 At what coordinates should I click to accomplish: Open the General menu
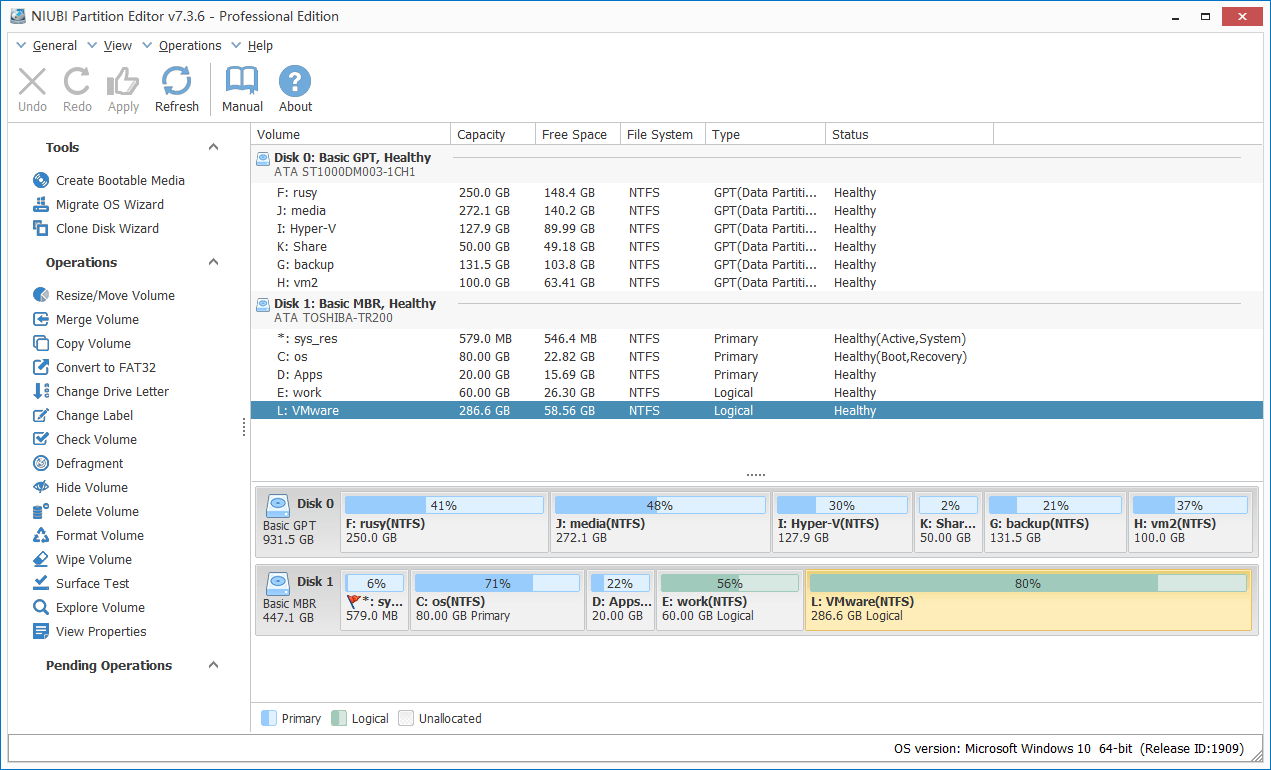coord(55,45)
